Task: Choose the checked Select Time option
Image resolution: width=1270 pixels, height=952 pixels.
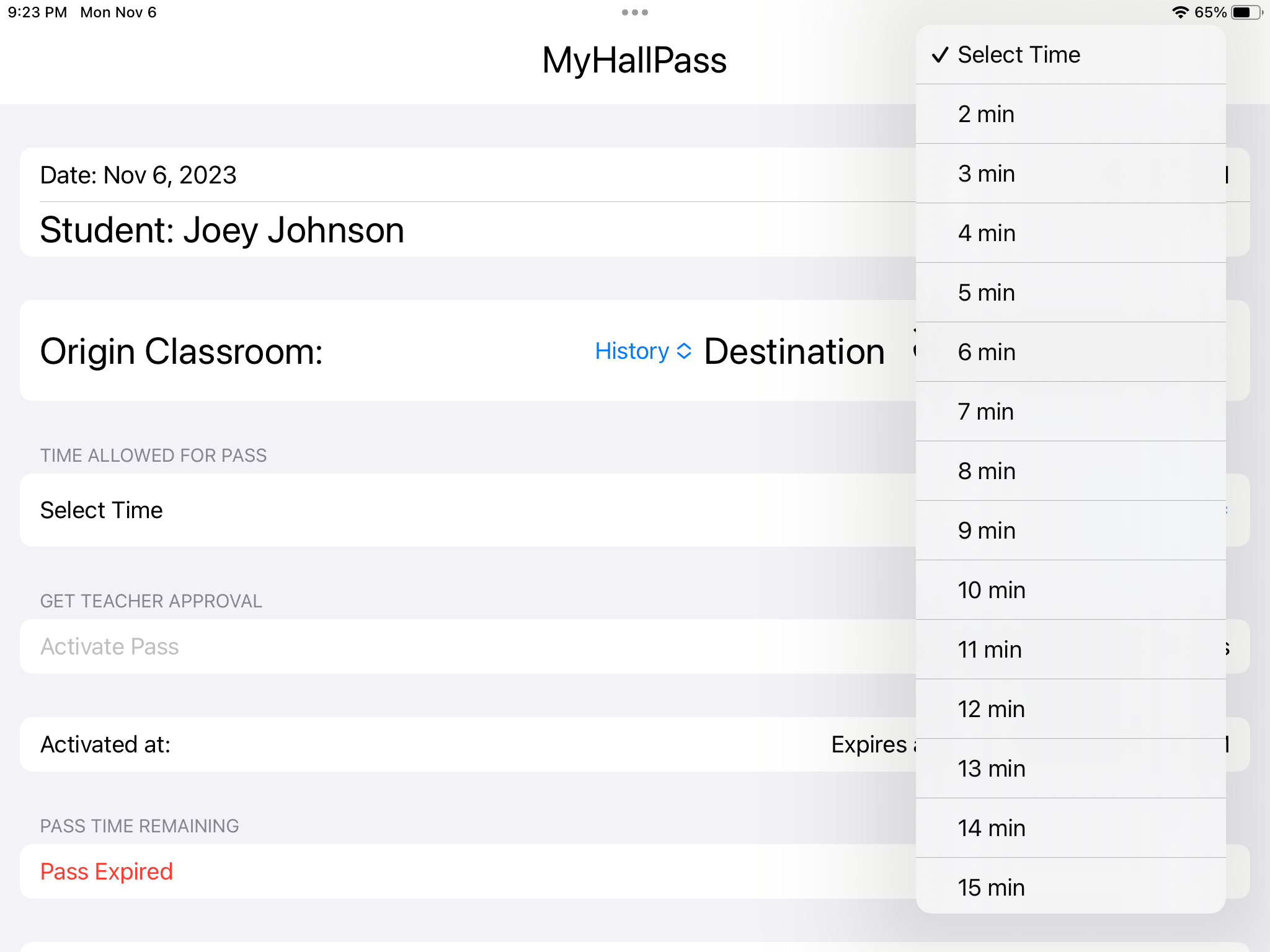Action: click(1070, 55)
